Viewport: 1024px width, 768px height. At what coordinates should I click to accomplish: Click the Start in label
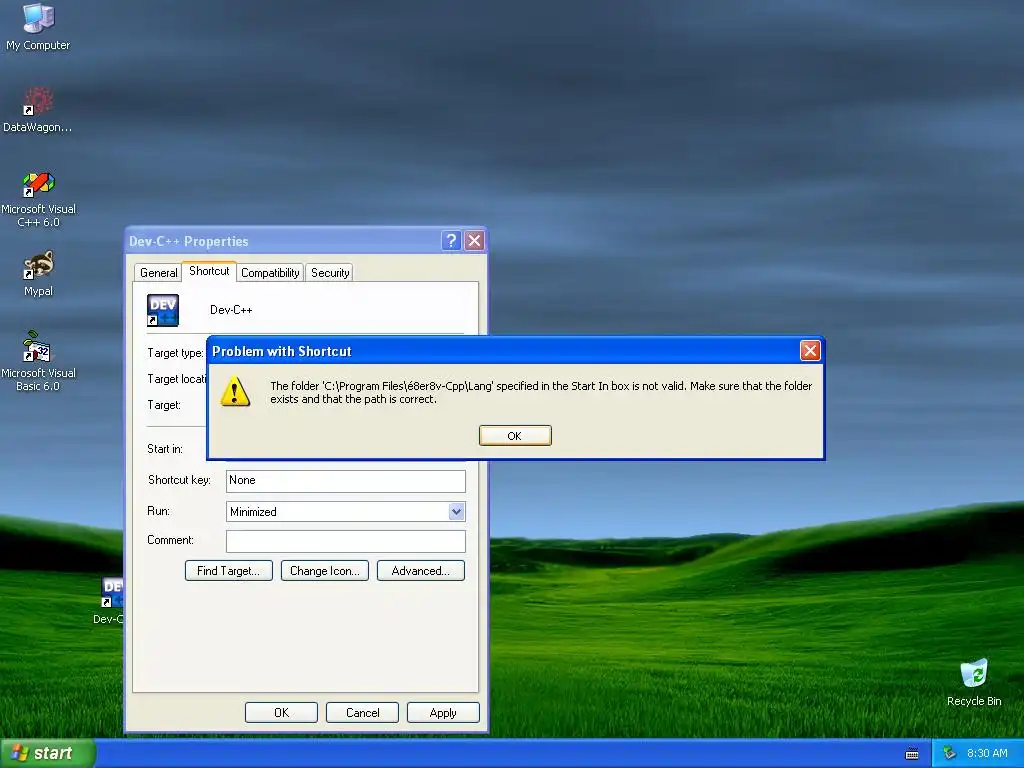click(x=165, y=449)
